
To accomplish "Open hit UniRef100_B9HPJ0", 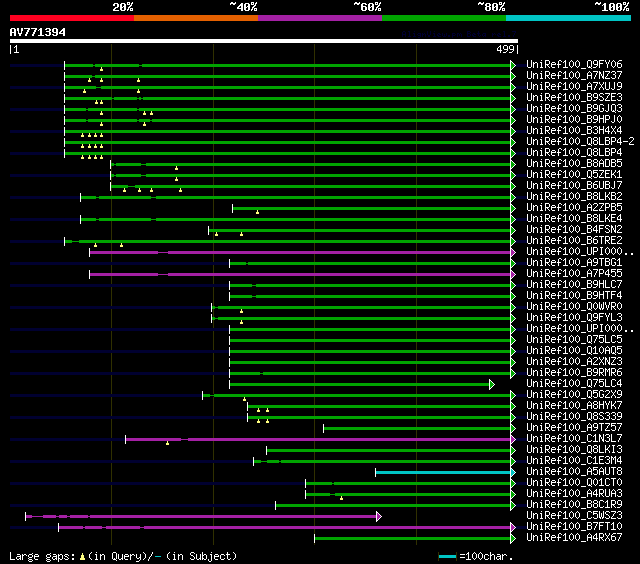I will coord(574,119).
